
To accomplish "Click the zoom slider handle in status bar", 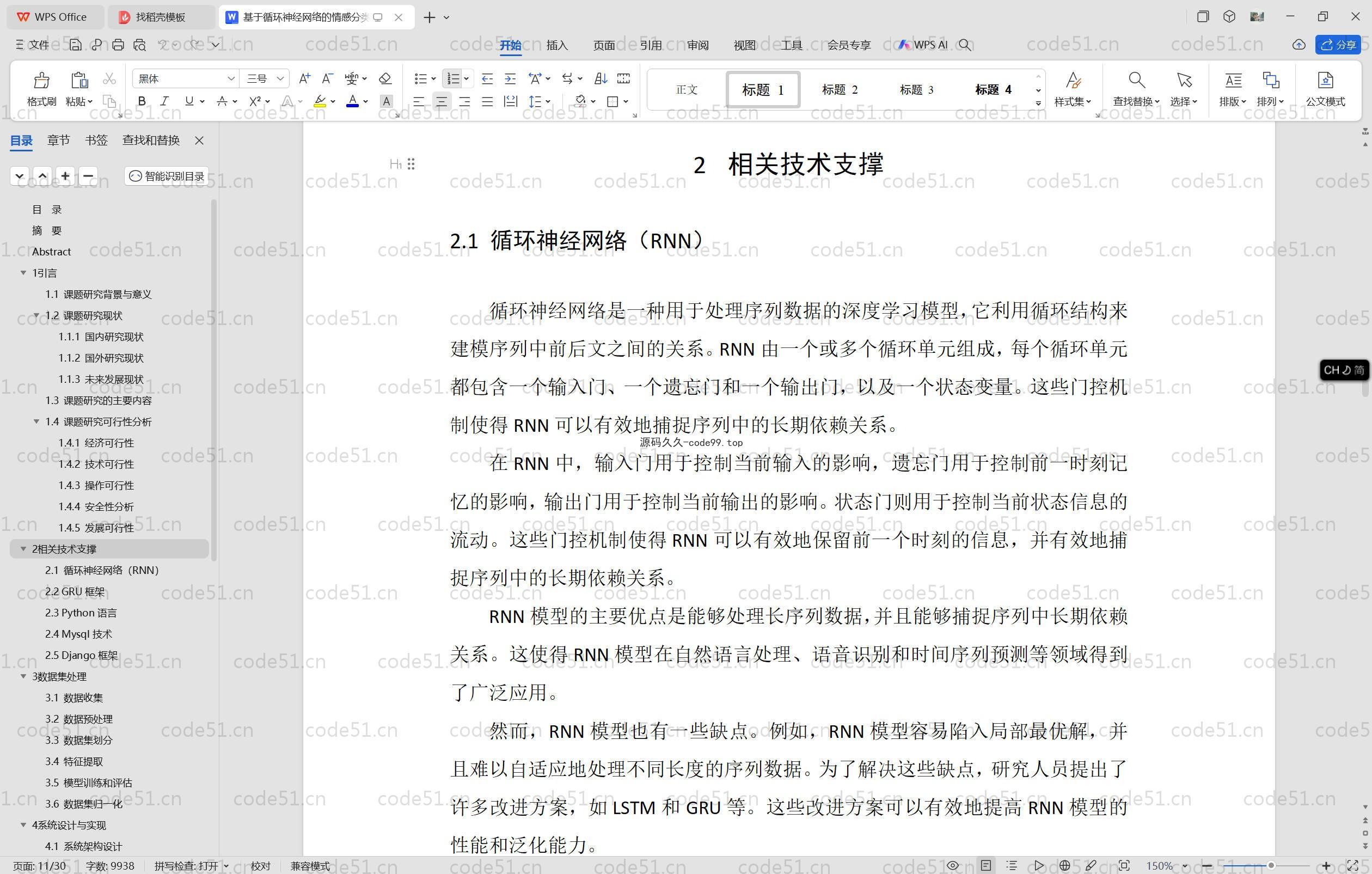I will (1271, 866).
